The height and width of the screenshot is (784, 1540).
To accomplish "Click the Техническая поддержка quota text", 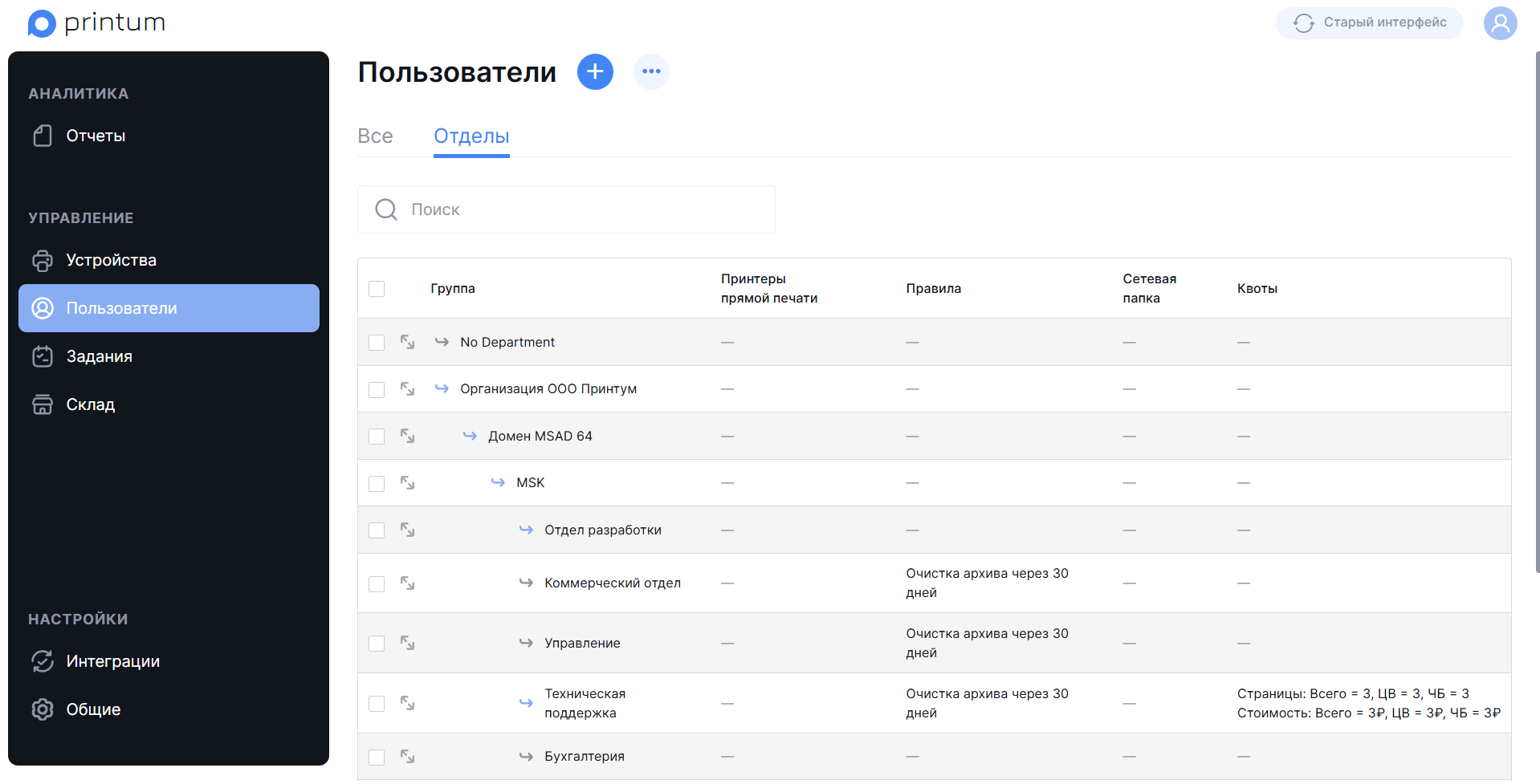I will point(1369,704).
